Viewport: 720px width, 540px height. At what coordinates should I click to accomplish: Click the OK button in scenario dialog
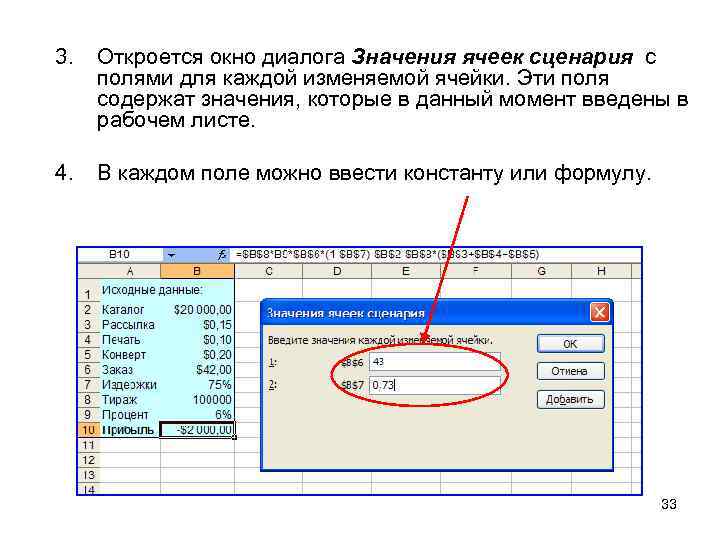pos(570,344)
